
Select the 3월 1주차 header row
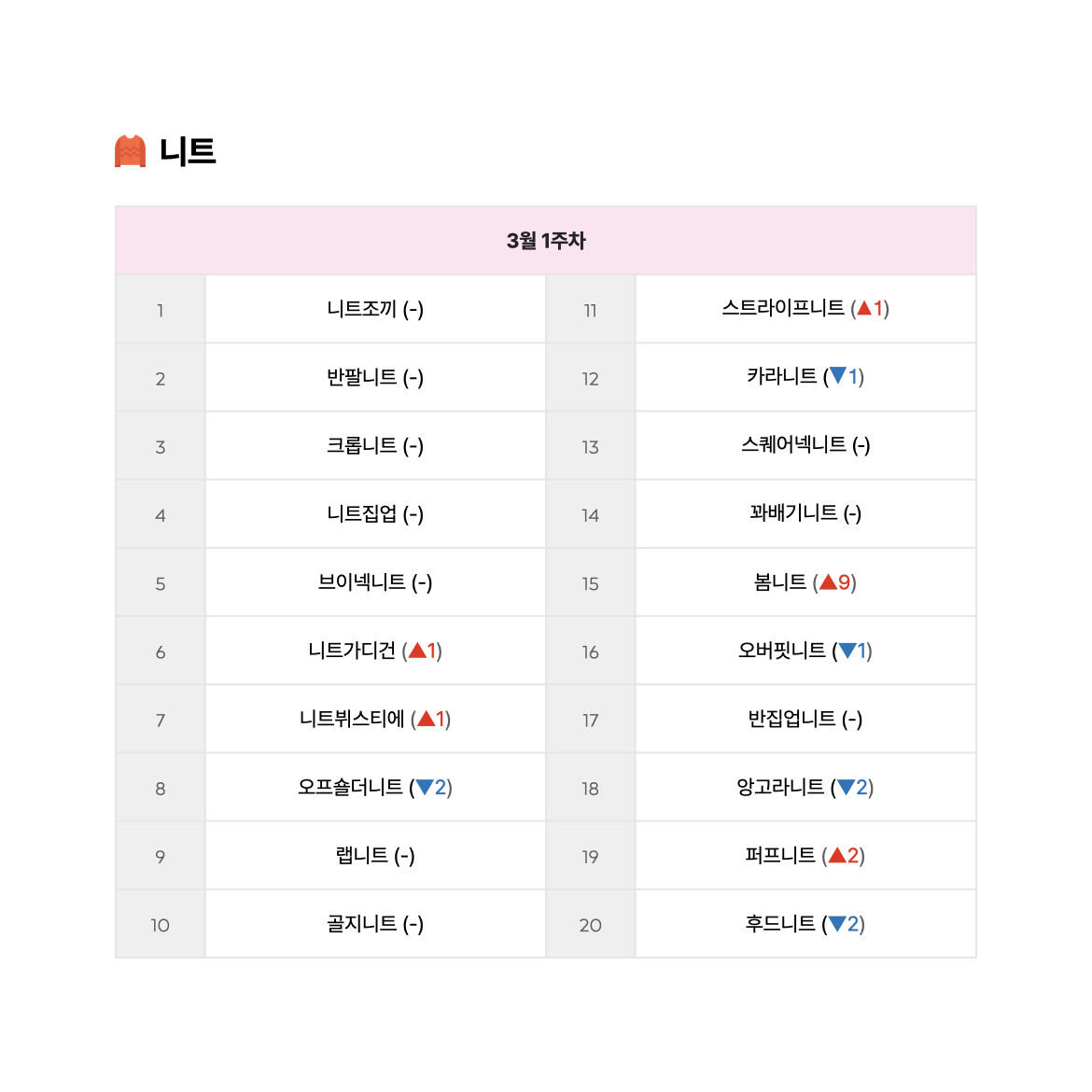[546, 240]
